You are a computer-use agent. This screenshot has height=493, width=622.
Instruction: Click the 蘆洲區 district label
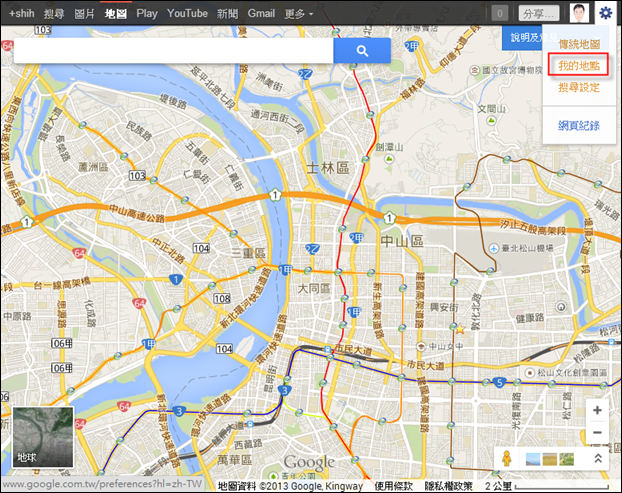93,167
